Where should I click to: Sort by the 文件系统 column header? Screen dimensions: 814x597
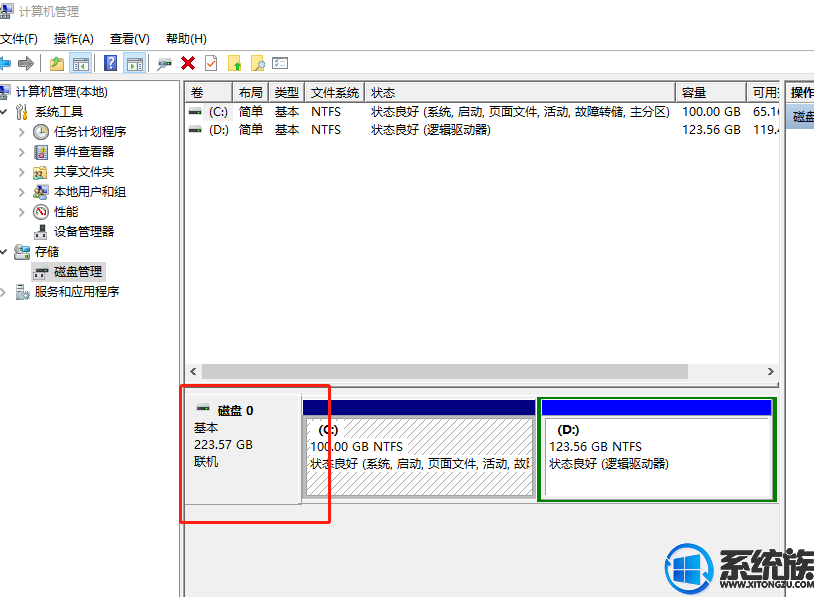pyautogui.click(x=335, y=93)
